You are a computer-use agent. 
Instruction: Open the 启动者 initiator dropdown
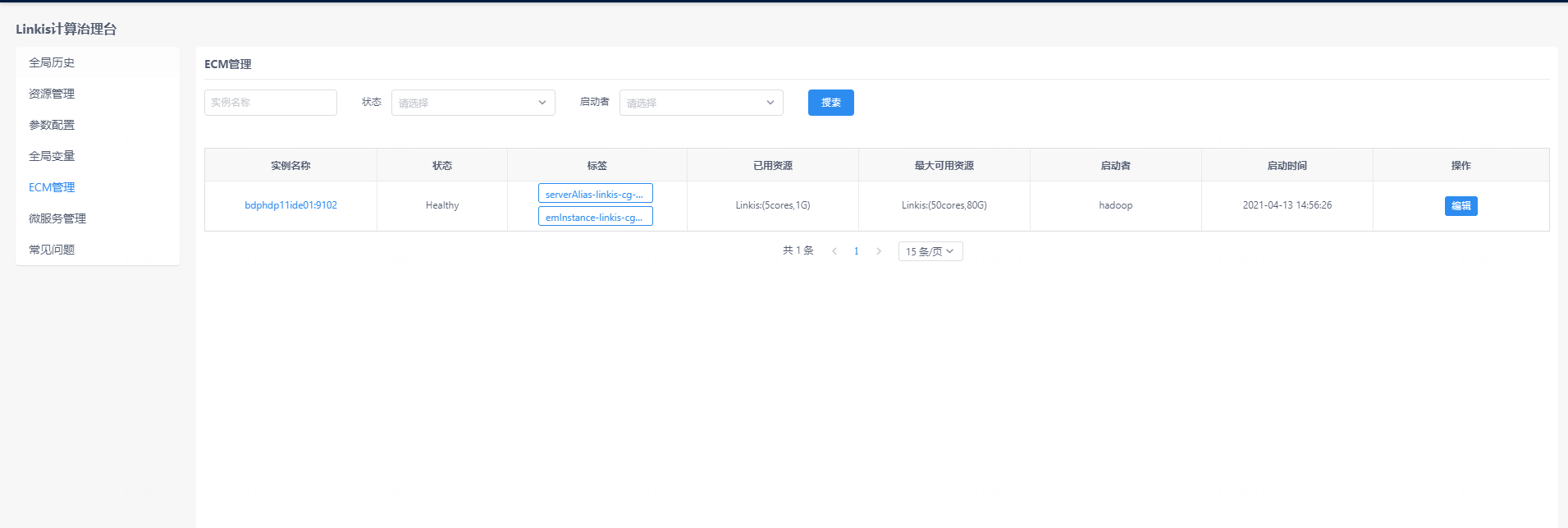[701, 103]
